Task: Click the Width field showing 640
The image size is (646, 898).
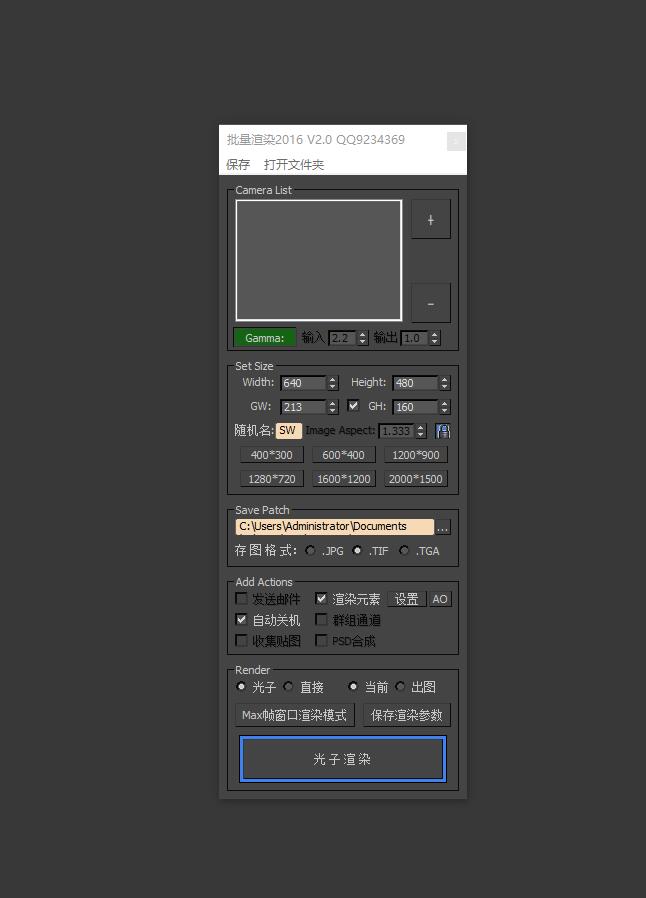Action: 304,383
